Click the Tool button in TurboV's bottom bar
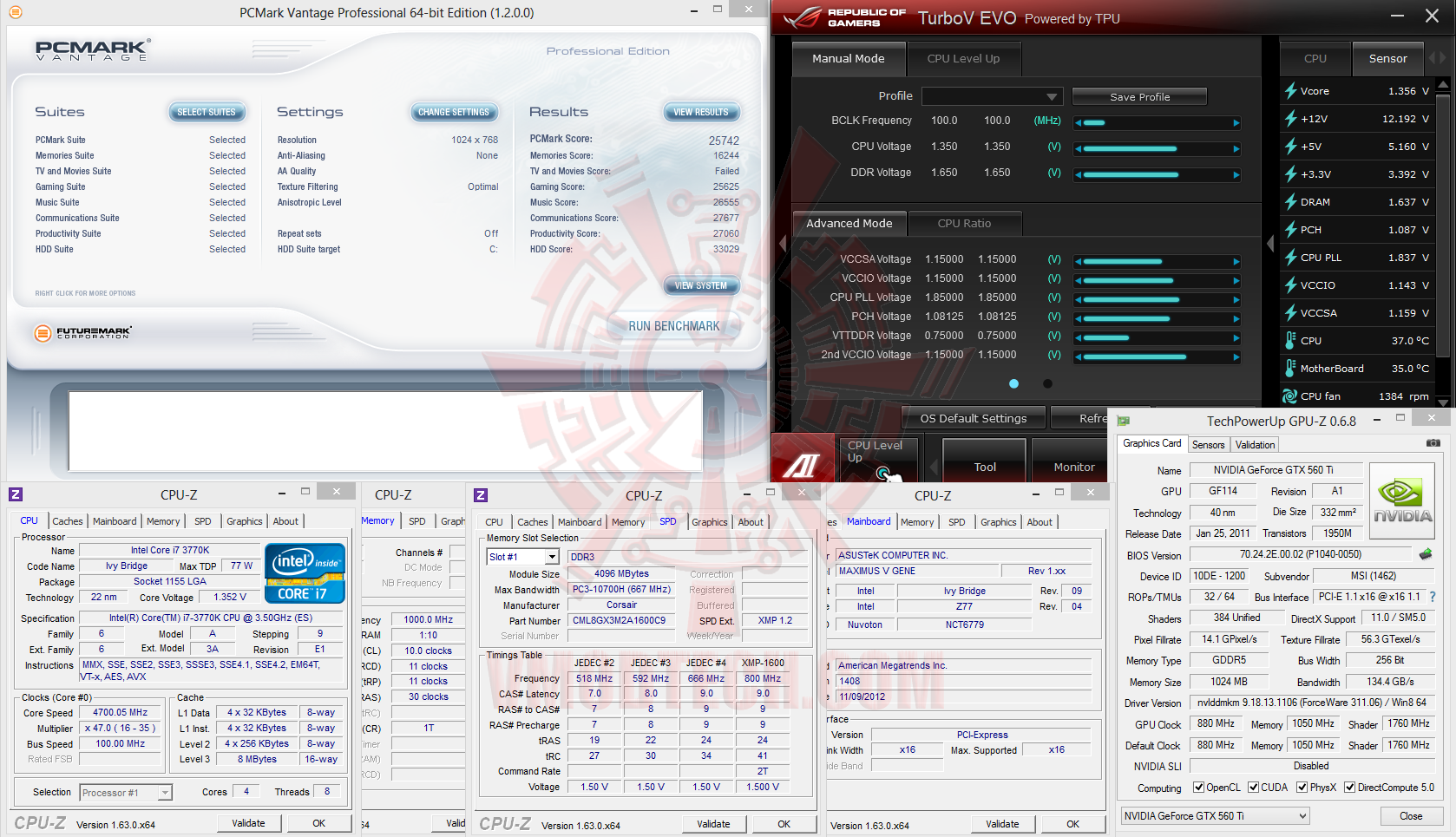Image resolution: width=1456 pixels, height=837 pixels. [x=985, y=461]
